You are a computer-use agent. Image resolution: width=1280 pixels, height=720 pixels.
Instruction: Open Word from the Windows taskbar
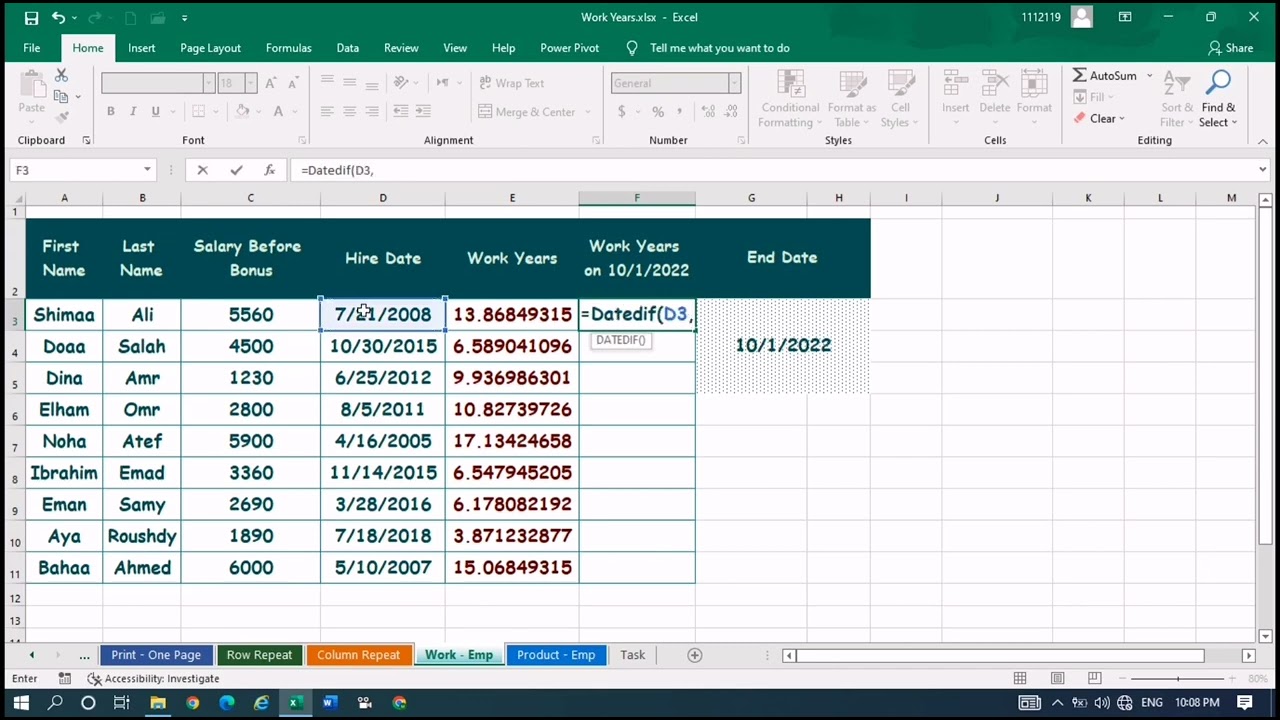click(x=329, y=703)
